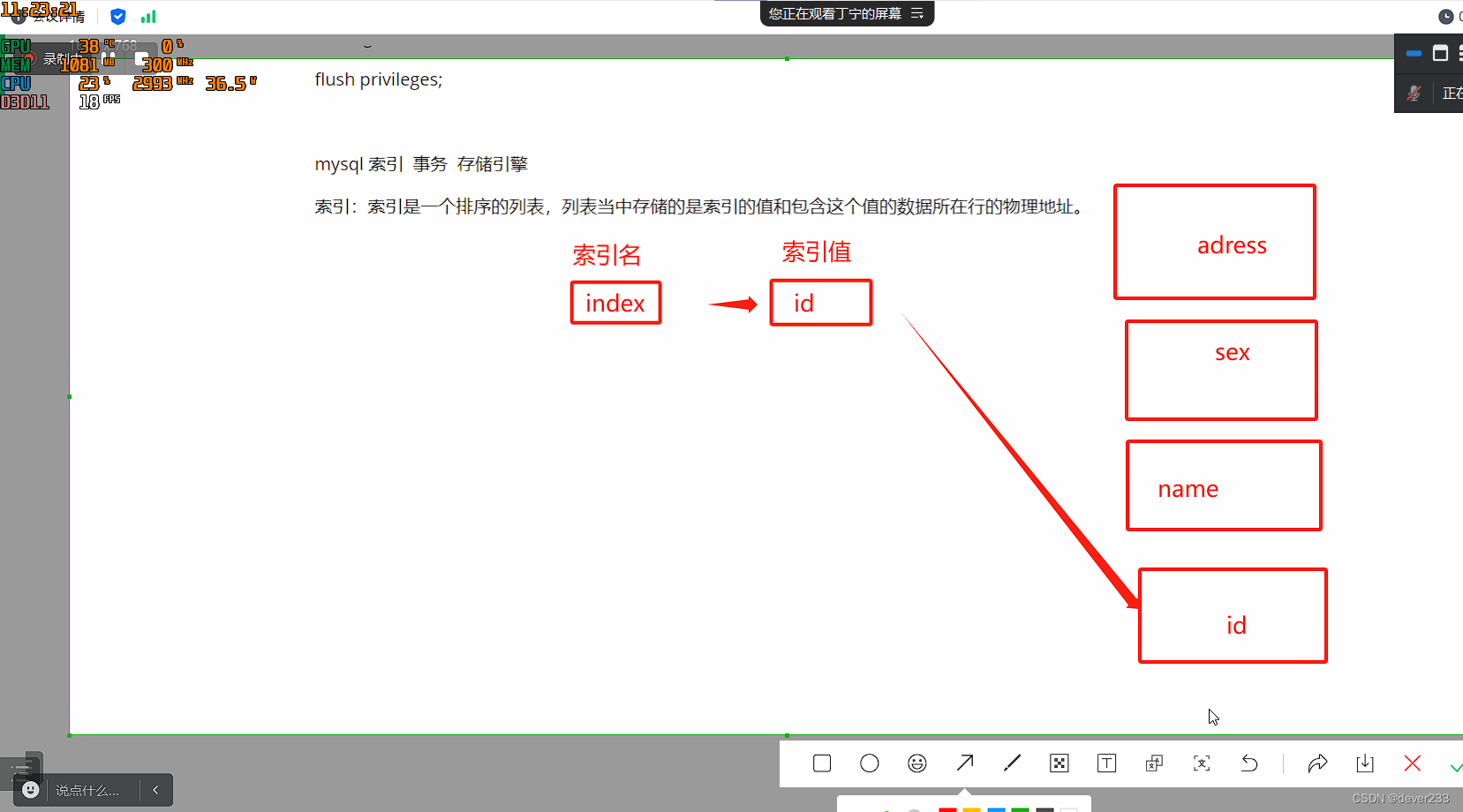Click the 'flush privileges;' text

pyautogui.click(x=379, y=79)
